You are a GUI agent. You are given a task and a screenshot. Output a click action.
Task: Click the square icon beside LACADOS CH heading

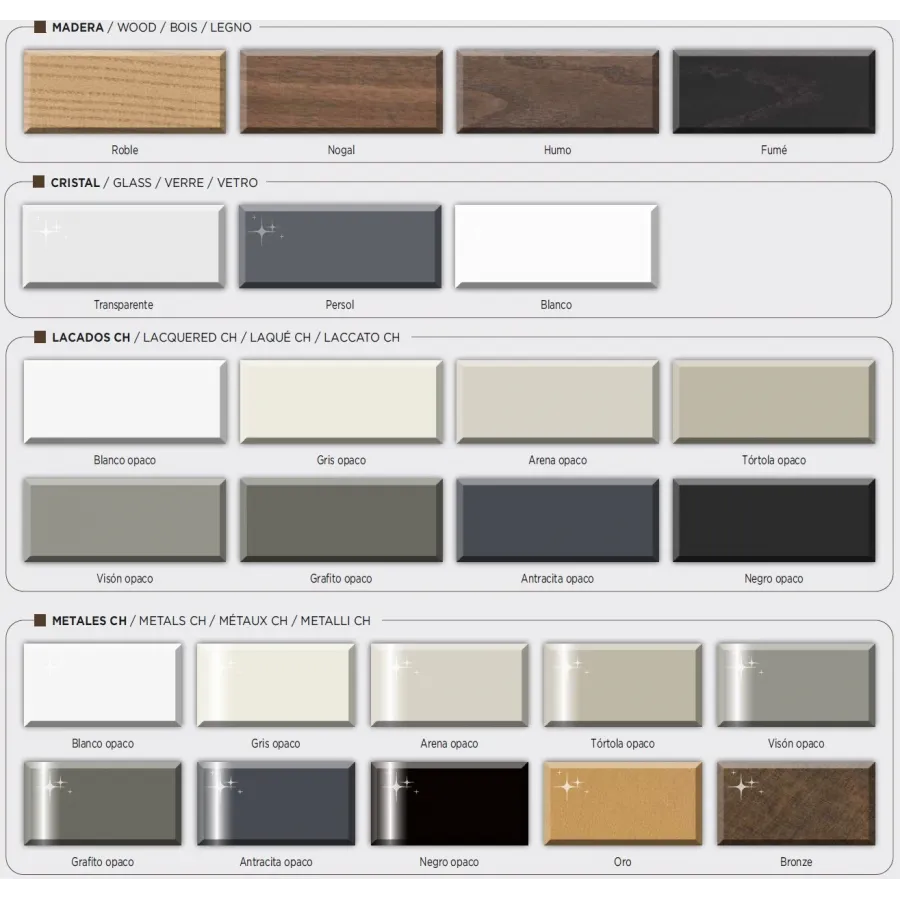pyautogui.click(x=39, y=337)
